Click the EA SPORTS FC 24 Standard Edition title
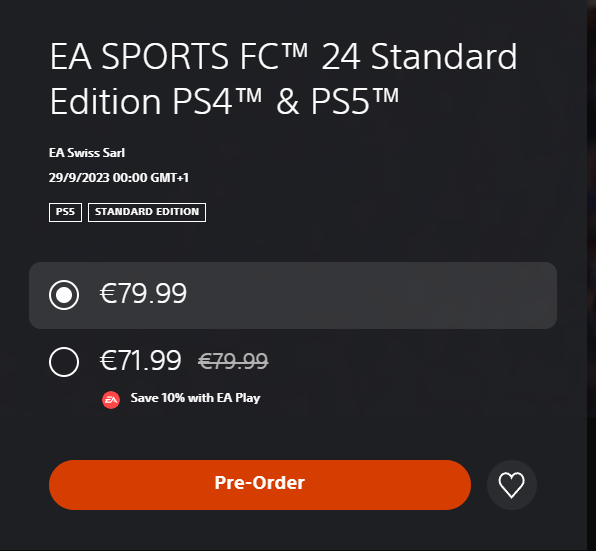Viewport: 596px width, 551px height. pos(283,79)
